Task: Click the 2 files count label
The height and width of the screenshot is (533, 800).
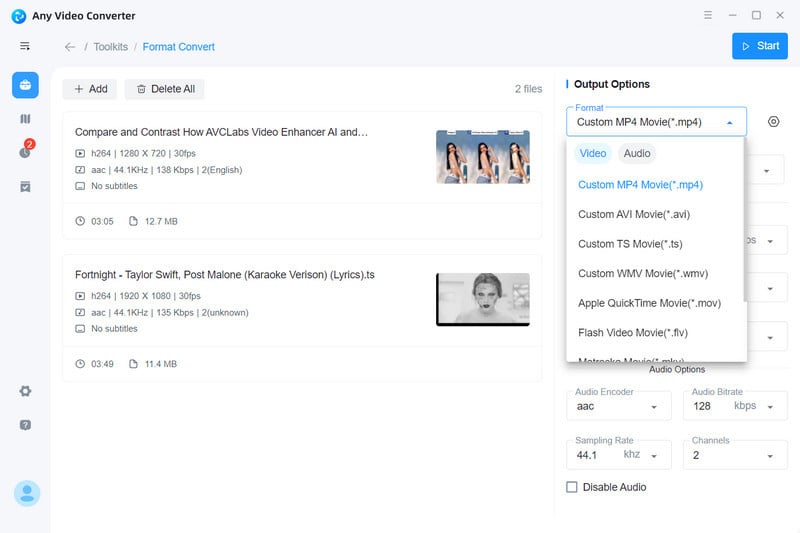Action: pos(528,89)
